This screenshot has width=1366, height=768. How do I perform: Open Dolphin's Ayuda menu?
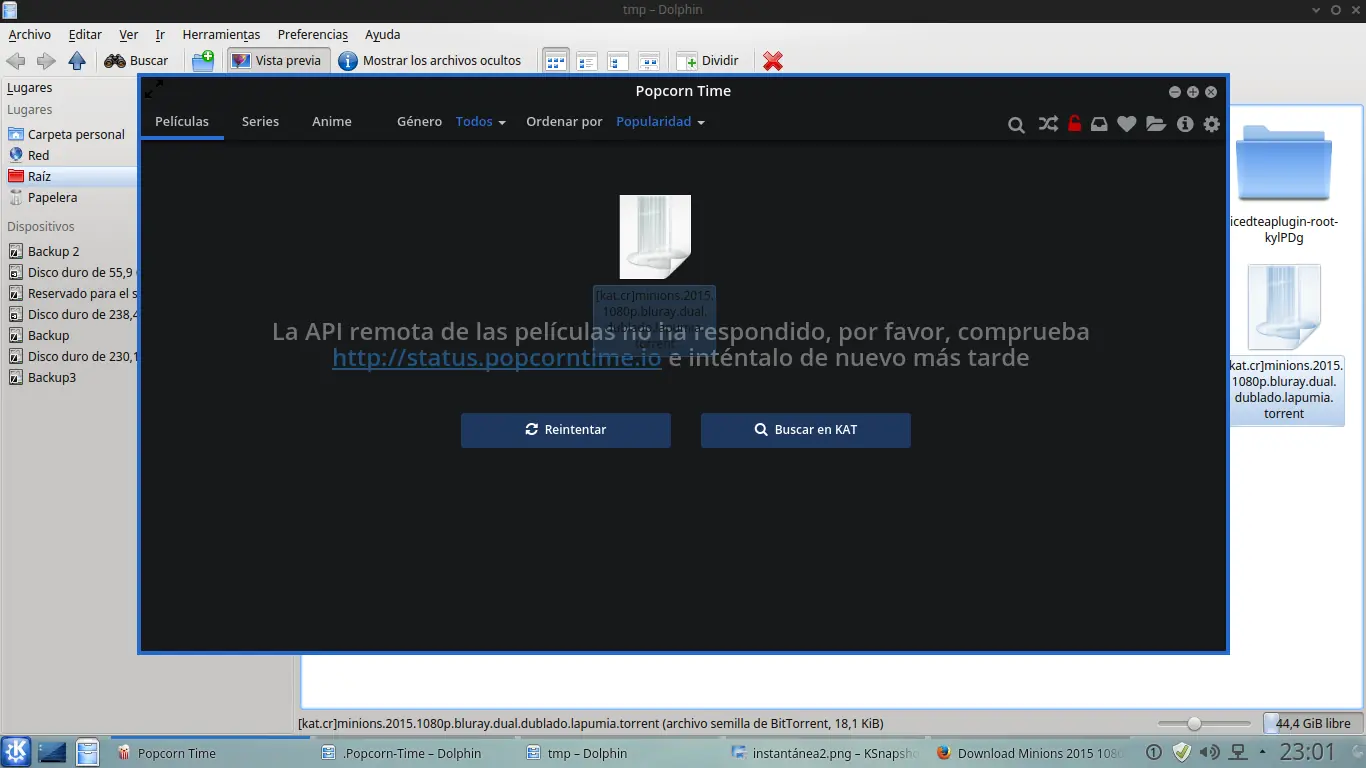point(383,34)
